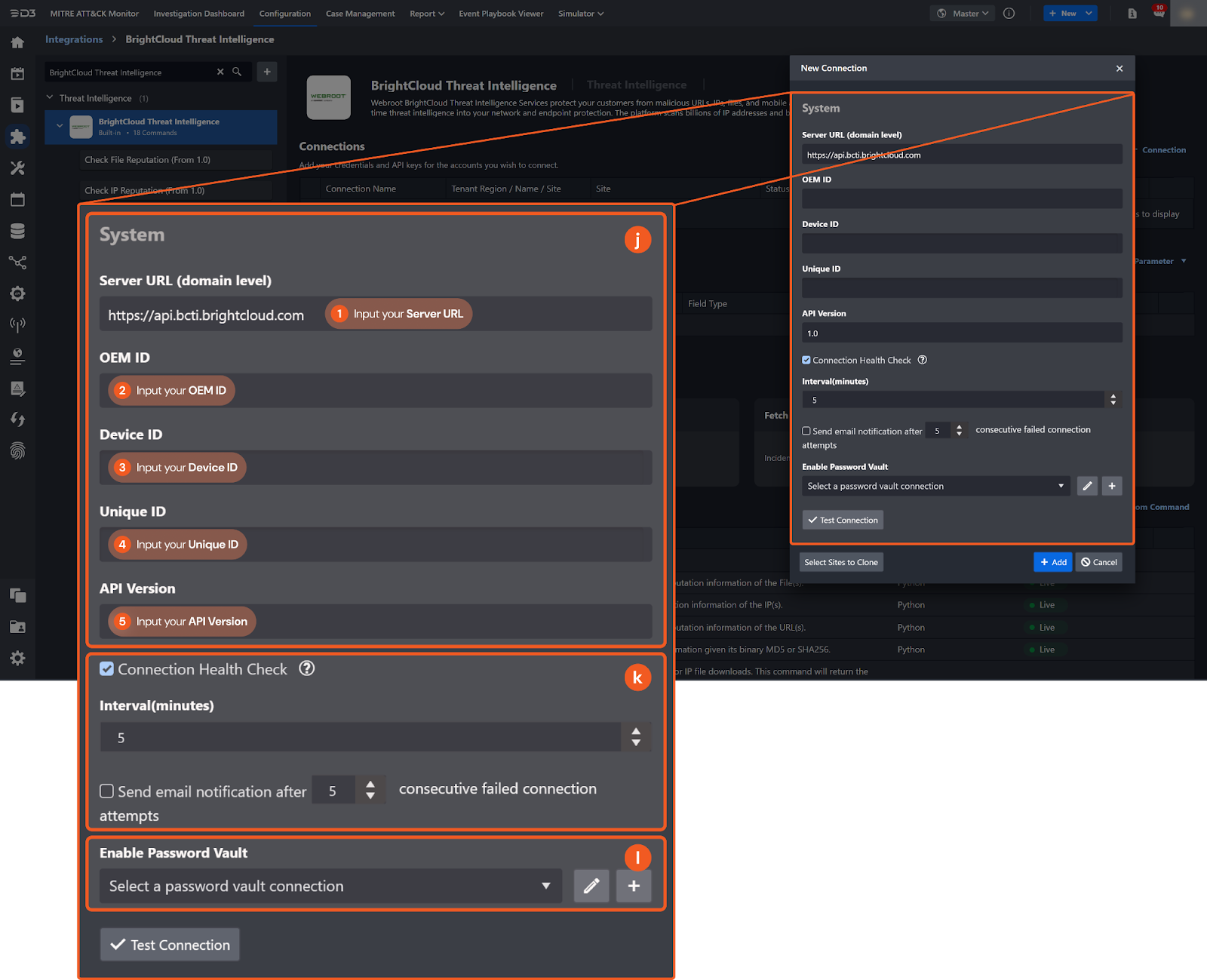Open the Select a password vault connection dropdown
Viewport: 1207px width, 980px height.
330,886
